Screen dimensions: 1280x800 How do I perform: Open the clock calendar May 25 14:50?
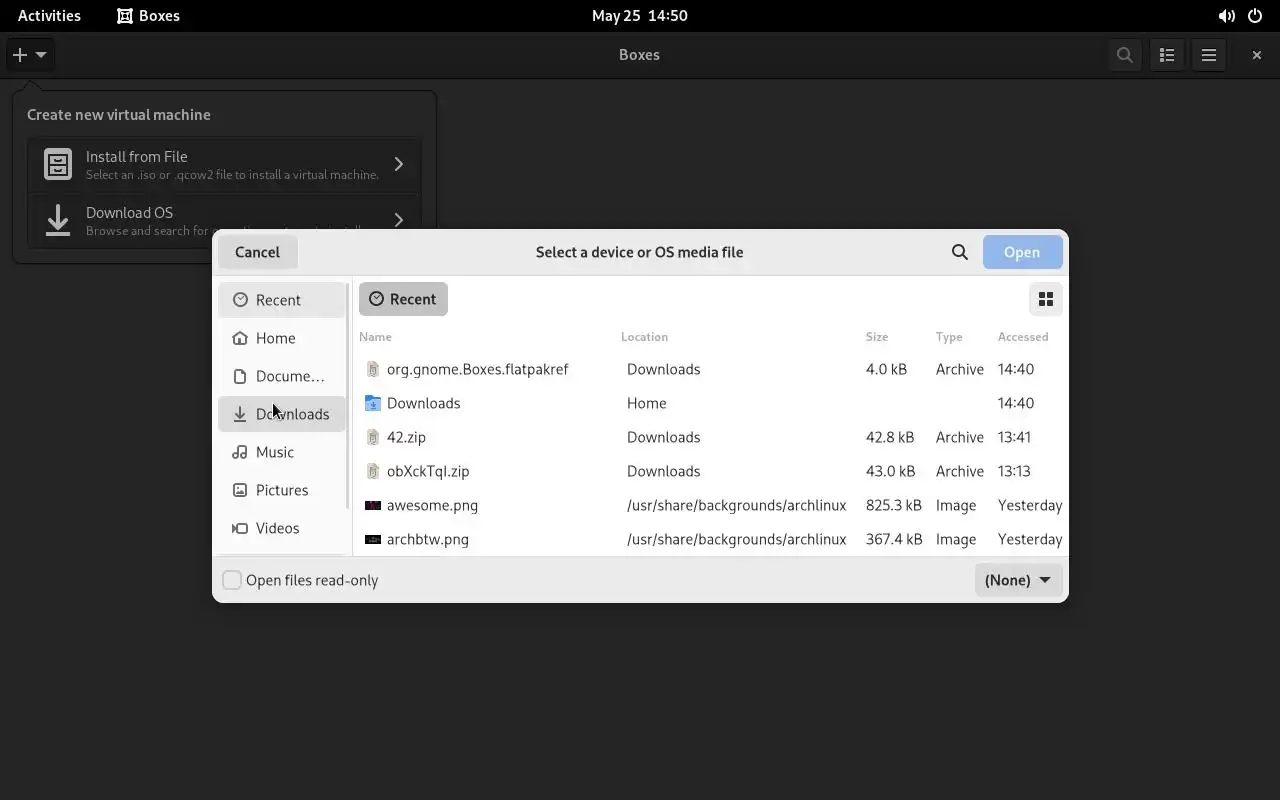[640, 16]
